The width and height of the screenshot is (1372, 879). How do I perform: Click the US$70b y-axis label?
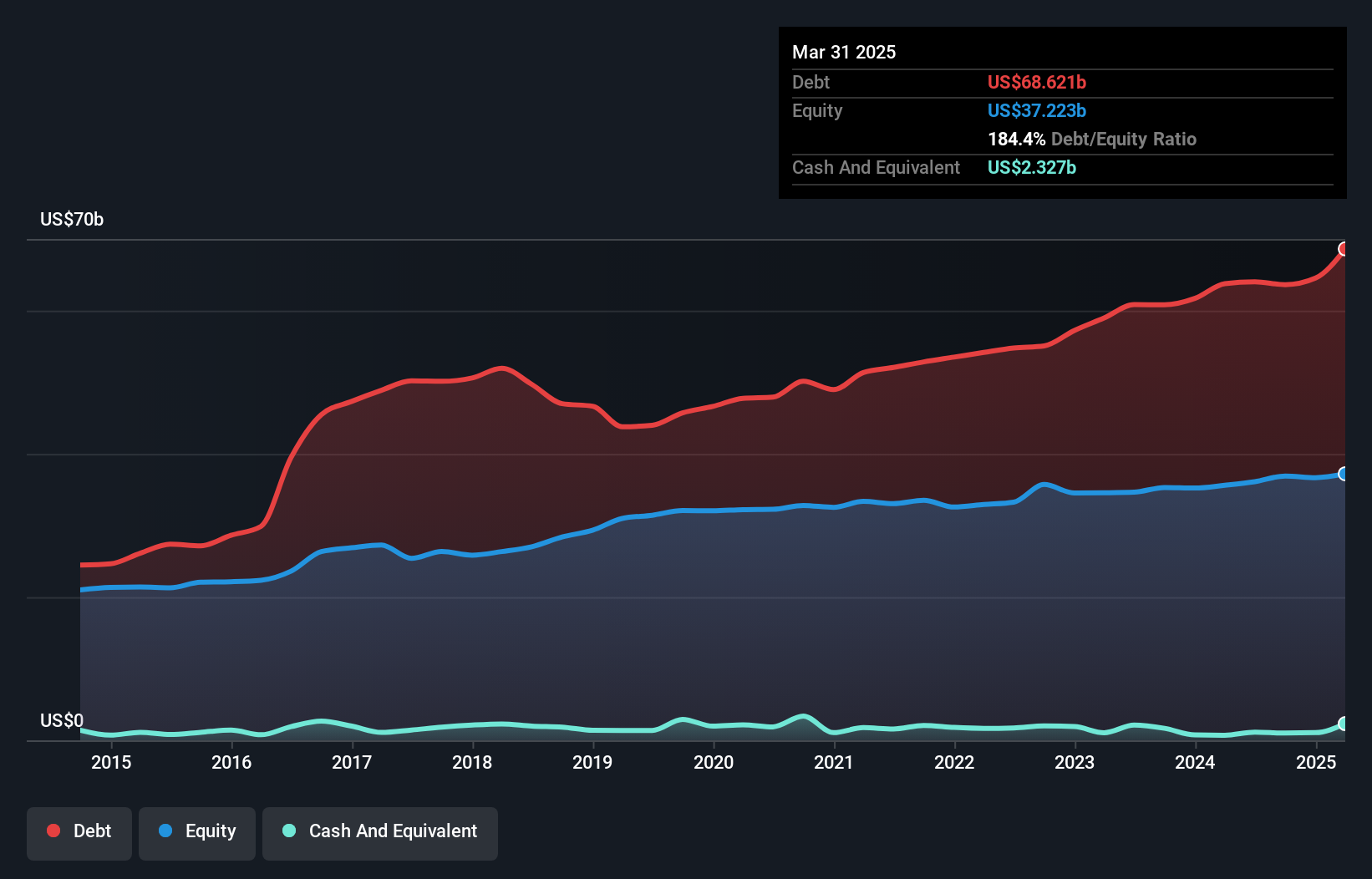coord(72,220)
